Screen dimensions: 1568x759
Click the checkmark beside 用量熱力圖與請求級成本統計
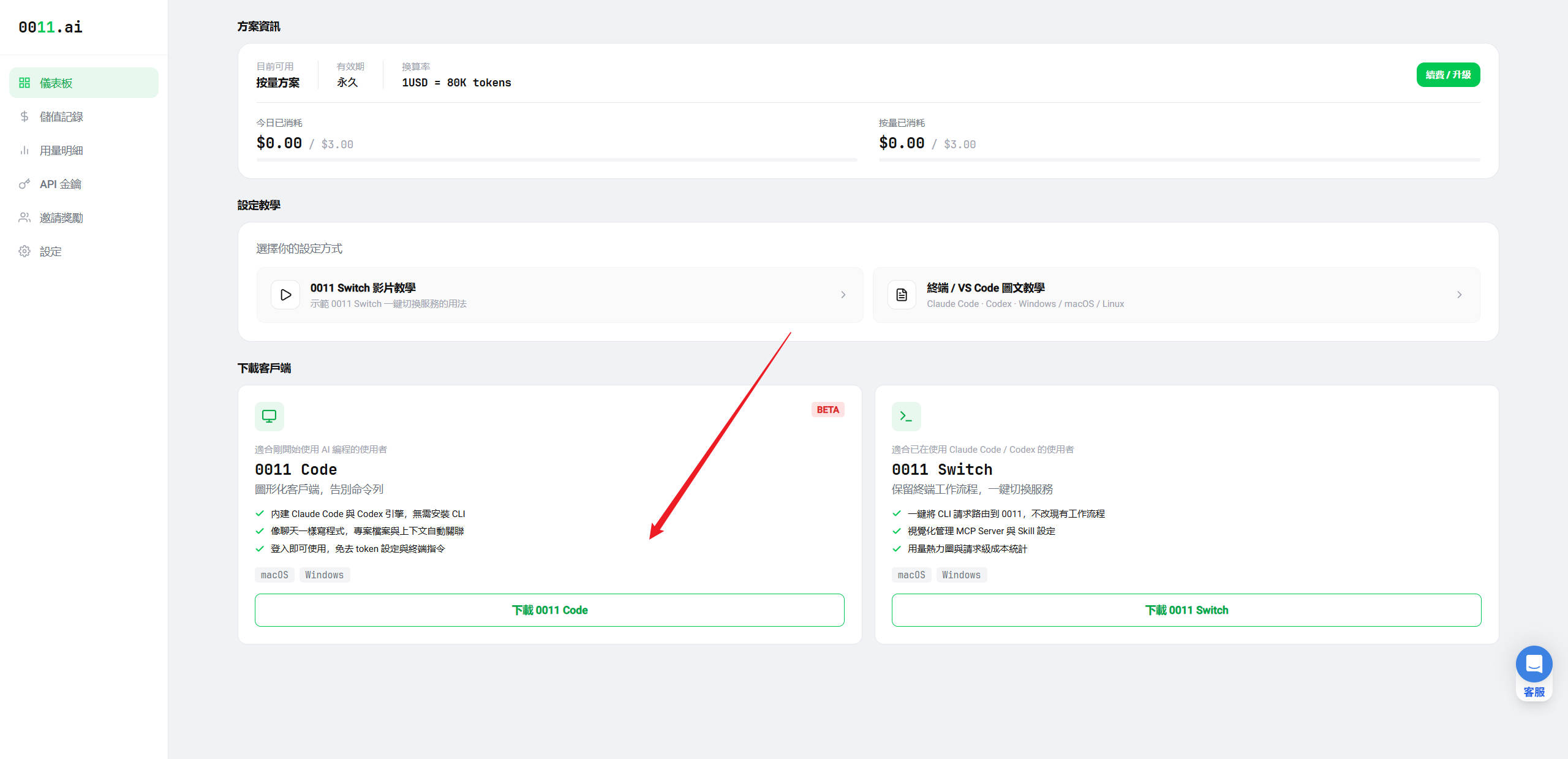pos(897,549)
